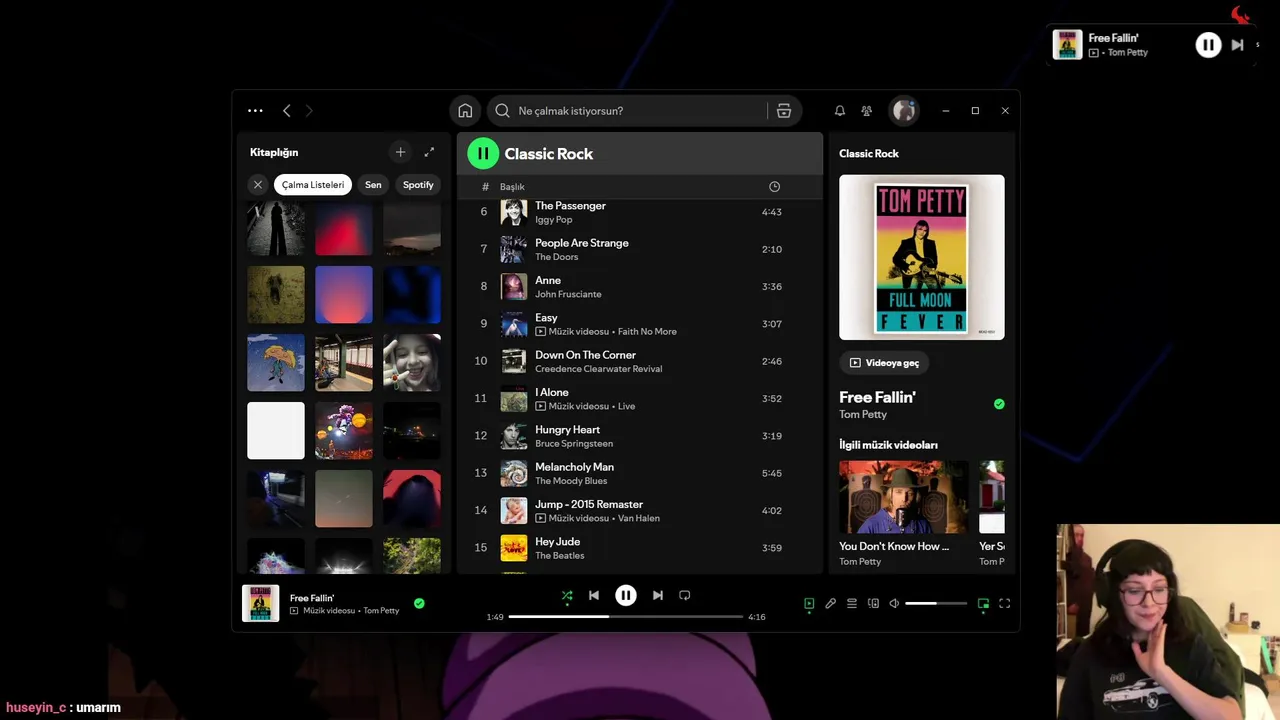
Task: Open Creedence Clearwater Revival artist link
Action: [598, 369]
